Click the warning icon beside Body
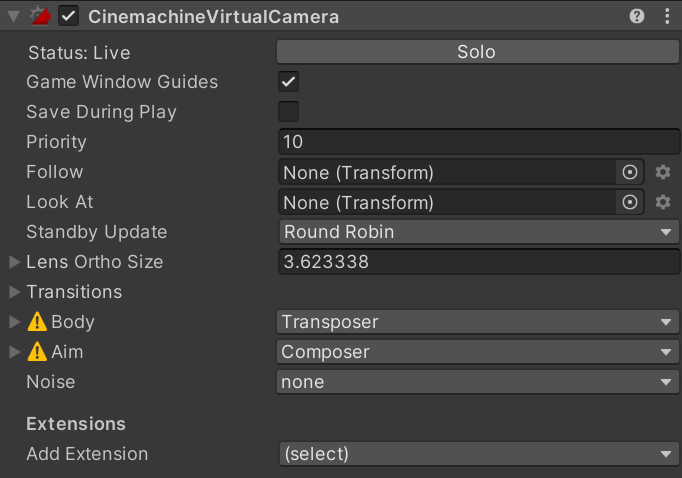 click(x=37, y=322)
